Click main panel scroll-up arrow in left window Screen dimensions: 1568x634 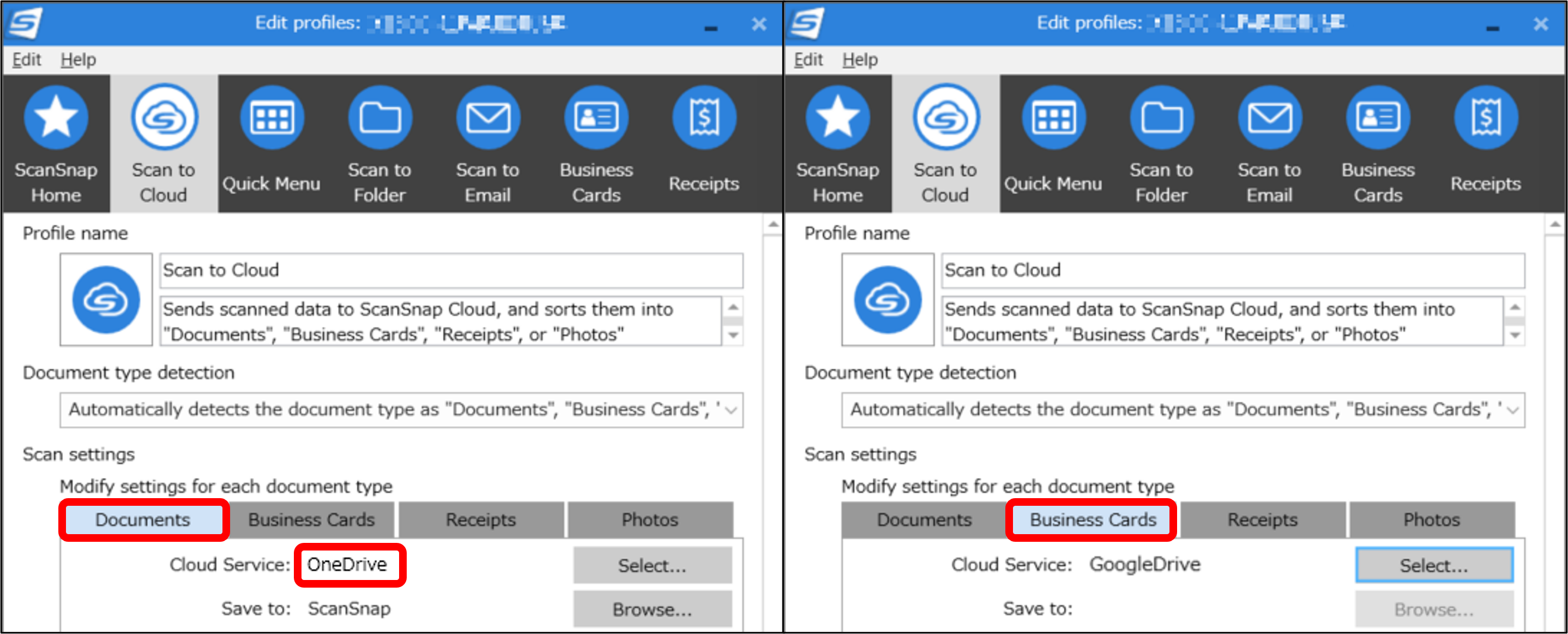point(773,225)
